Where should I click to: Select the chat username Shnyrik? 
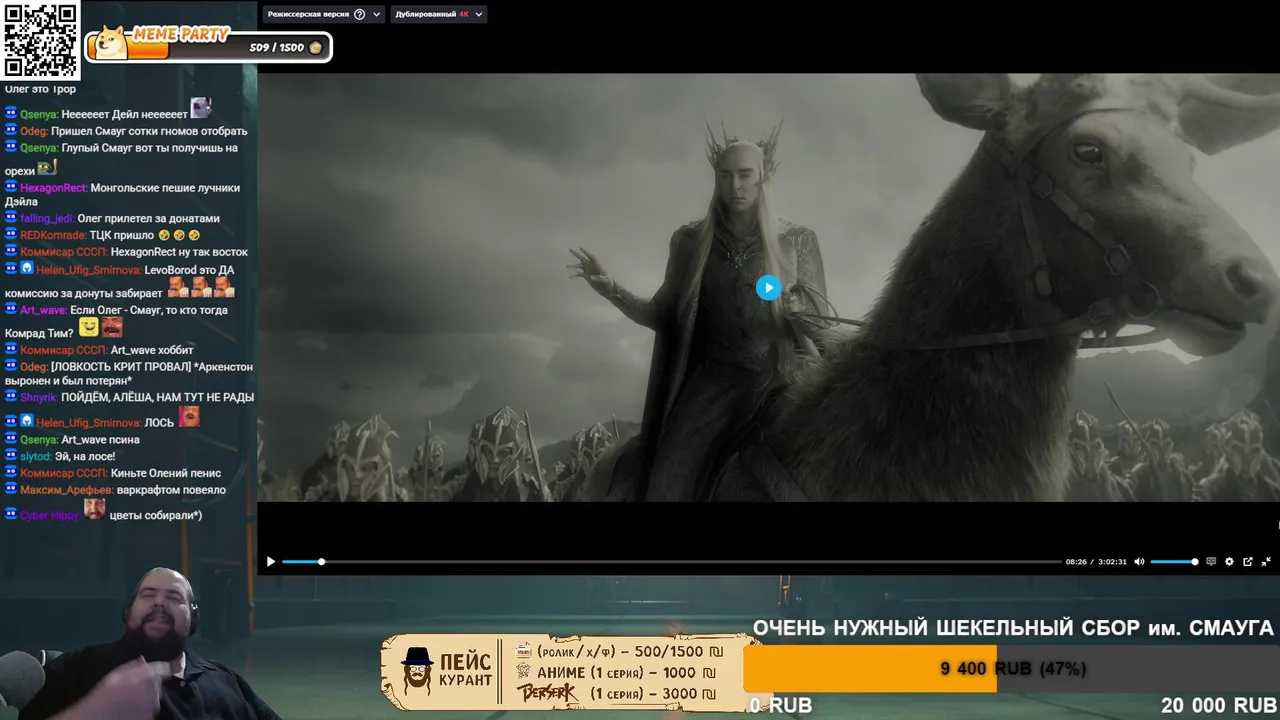pyautogui.click(x=38, y=397)
